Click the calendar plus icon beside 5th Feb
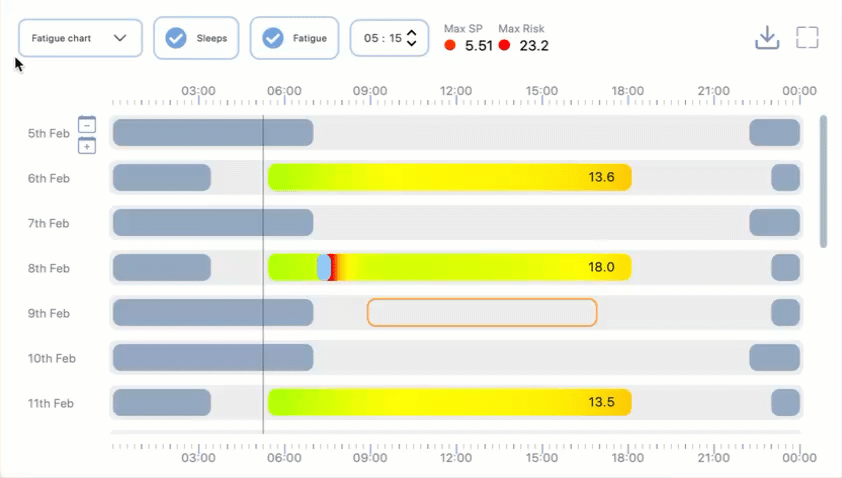Screen dimensions: 842x478 click(87, 146)
